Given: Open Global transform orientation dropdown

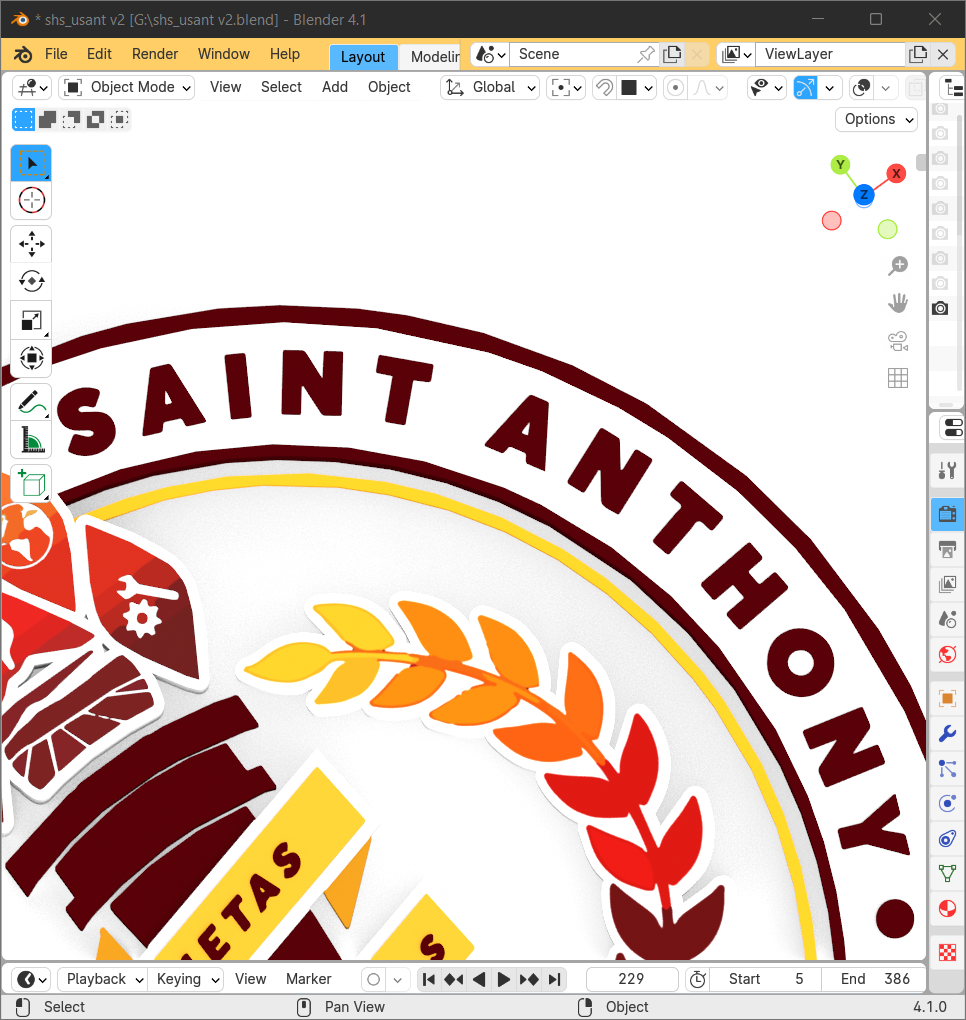Looking at the screenshot, I should [x=490, y=87].
